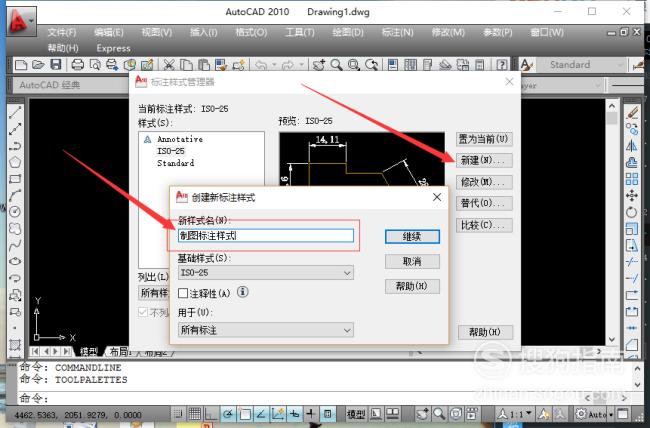Open the 基础样式 ISO-25 dropdown
The image size is (650, 428).
[266, 273]
